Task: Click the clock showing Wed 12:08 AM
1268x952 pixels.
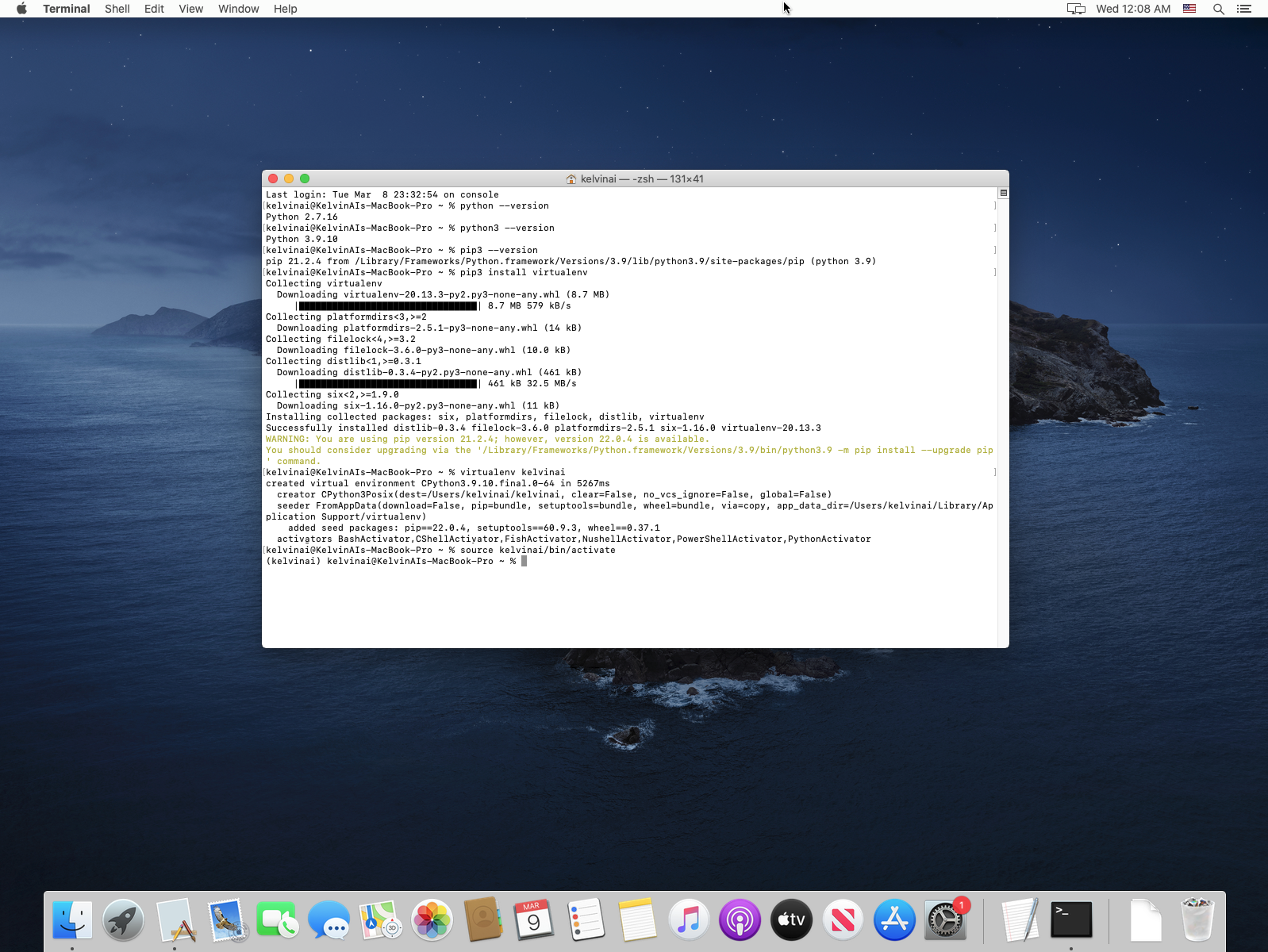Action: [x=1132, y=9]
